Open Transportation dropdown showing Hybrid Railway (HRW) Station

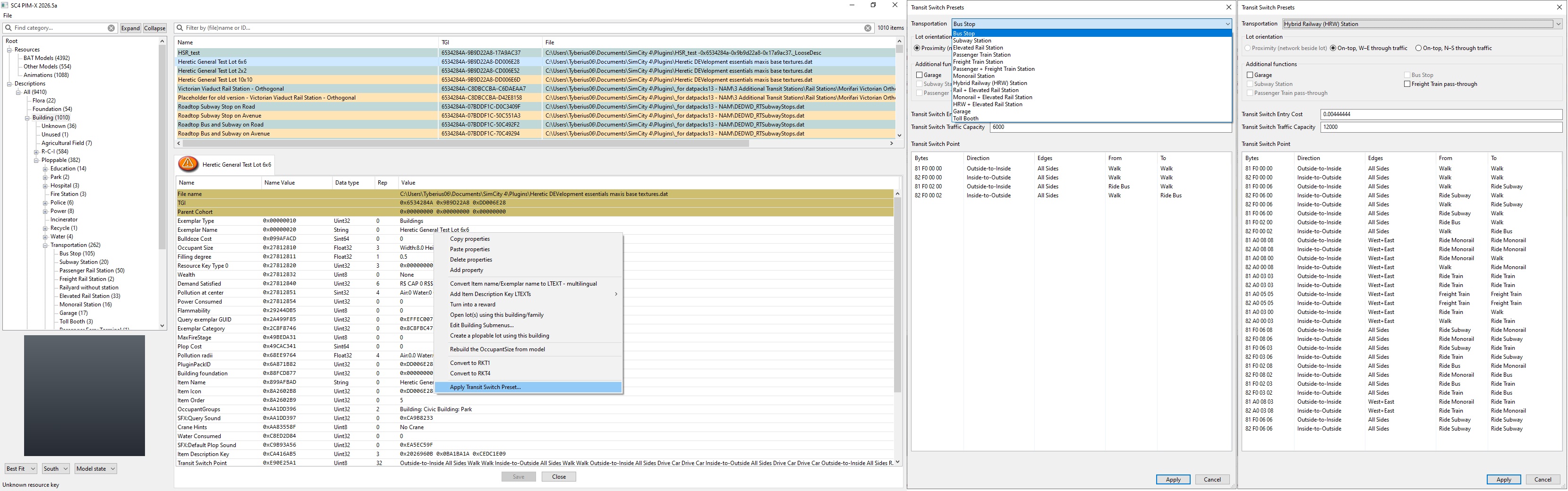(1422, 24)
